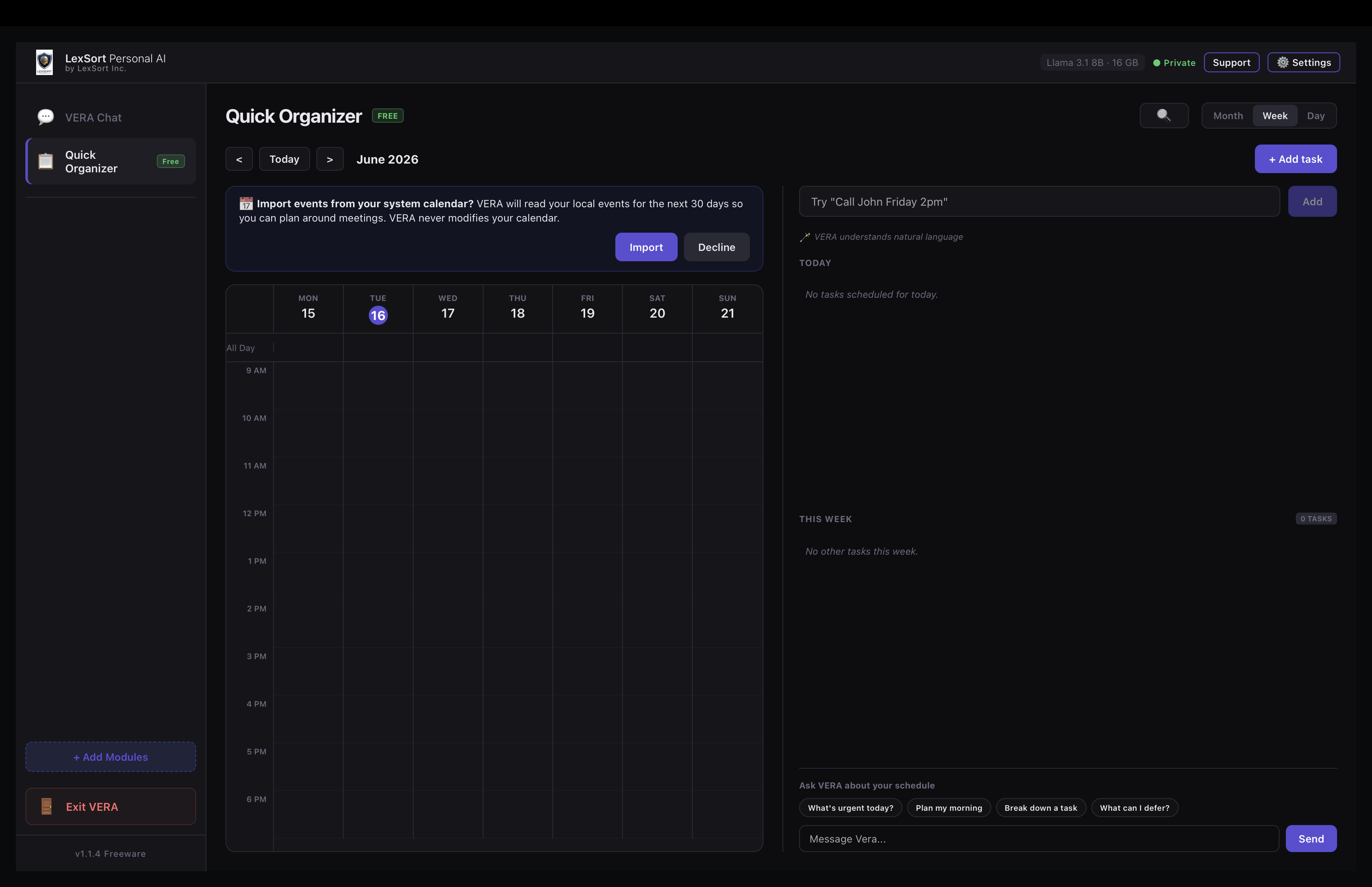Import system calendar events
Screen dimensions: 1372x887
646,247
